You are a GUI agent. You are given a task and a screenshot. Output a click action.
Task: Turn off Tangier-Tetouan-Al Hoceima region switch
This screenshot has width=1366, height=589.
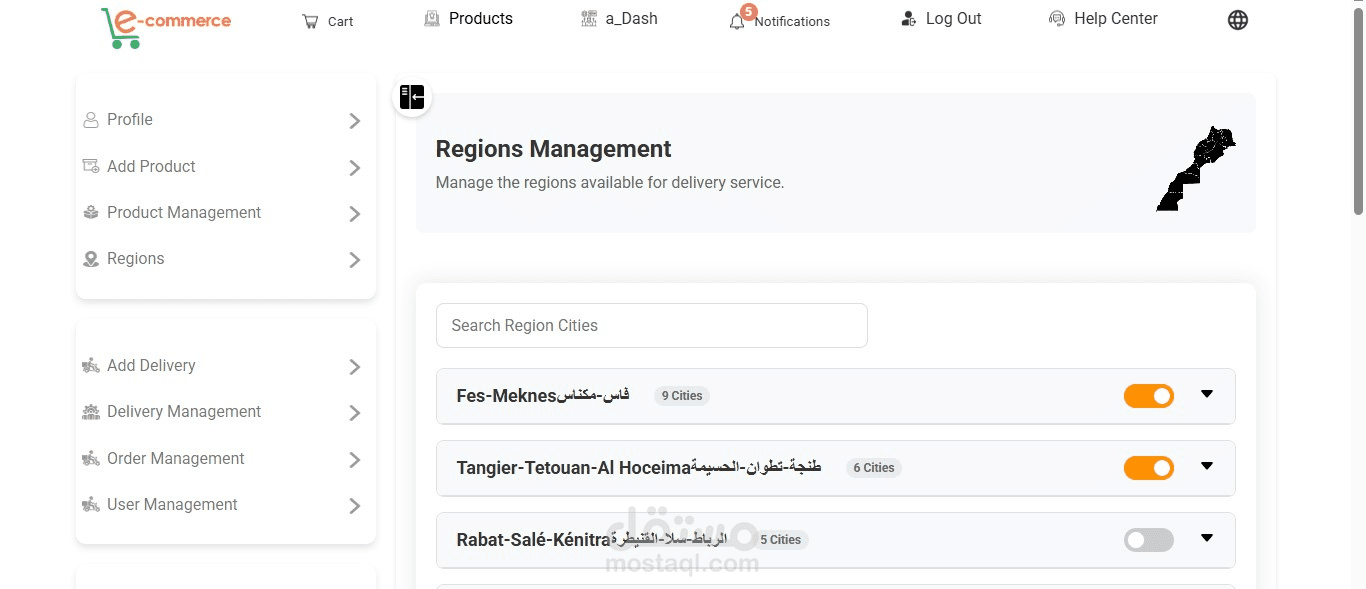pyautogui.click(x=1149, y=468)
